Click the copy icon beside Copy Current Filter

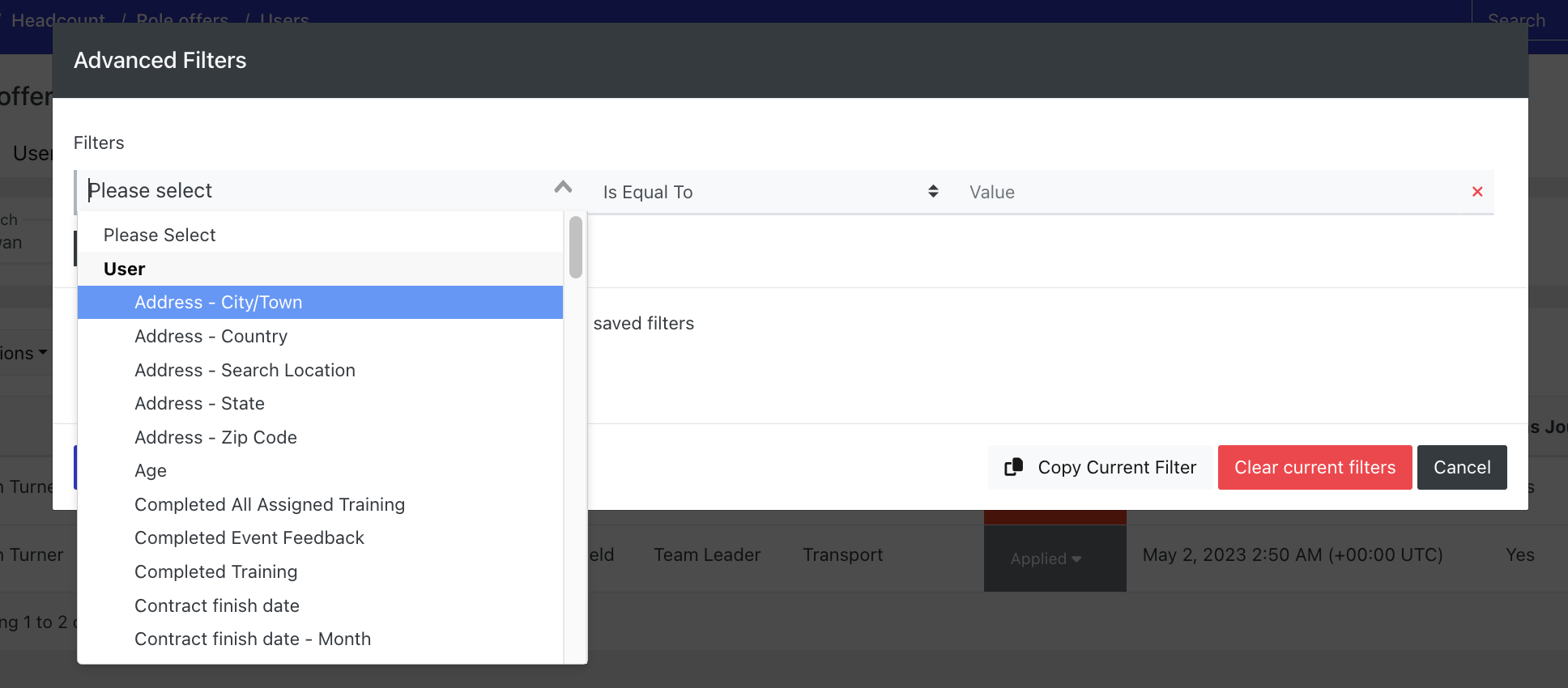[1013, 467]
